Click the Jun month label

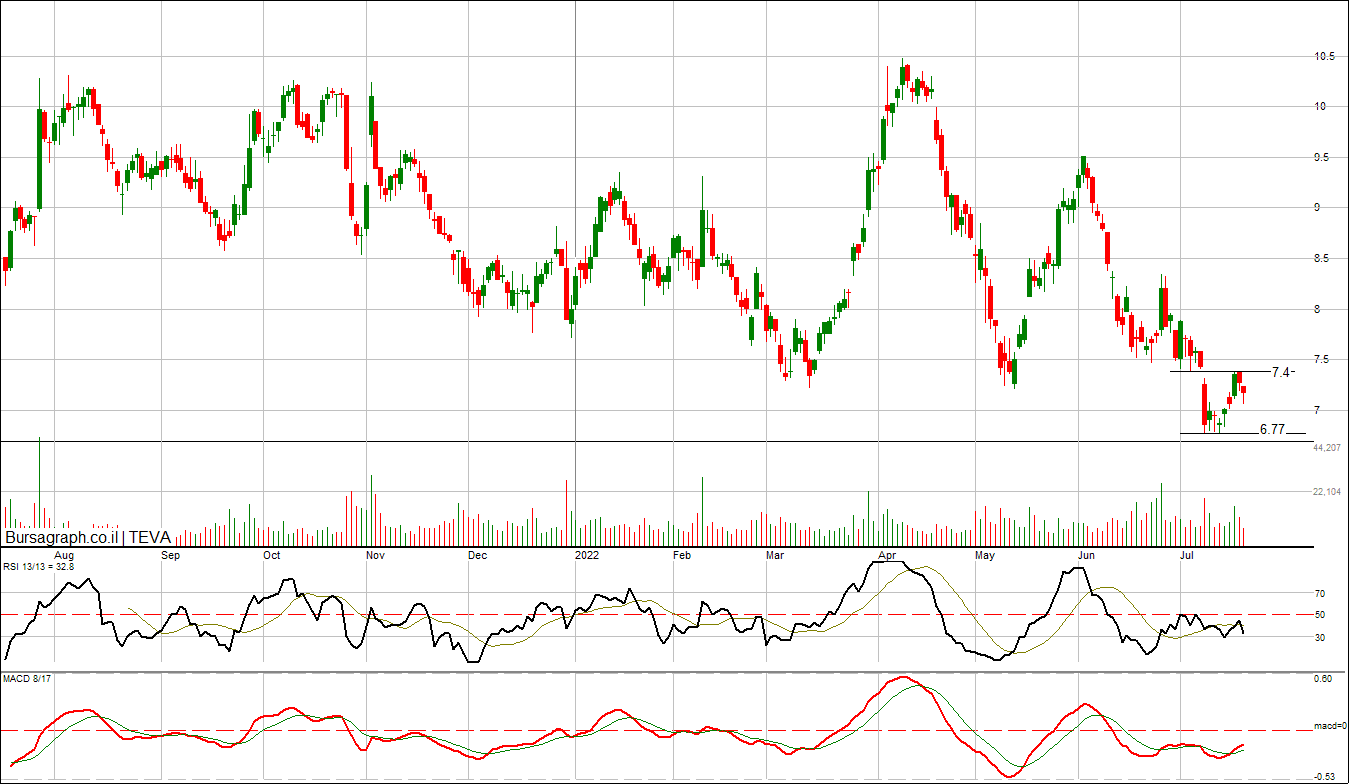click(1087, 554)
